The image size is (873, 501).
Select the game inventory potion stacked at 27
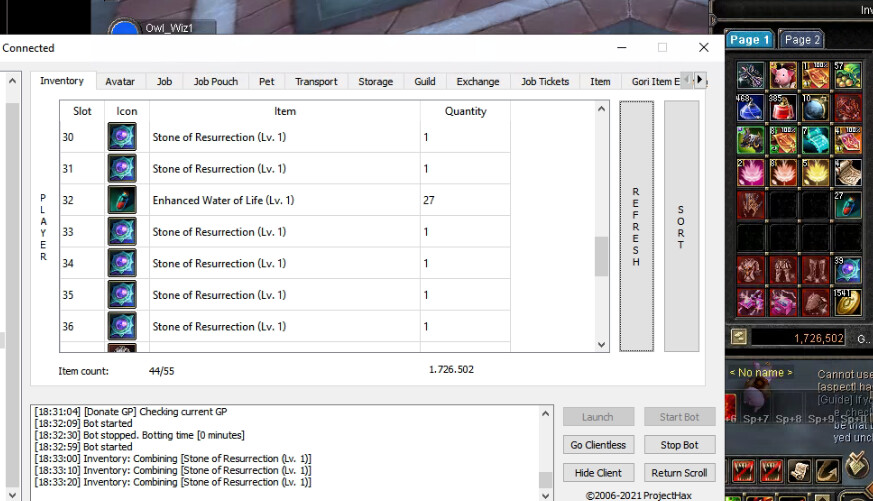pos(848,205)
